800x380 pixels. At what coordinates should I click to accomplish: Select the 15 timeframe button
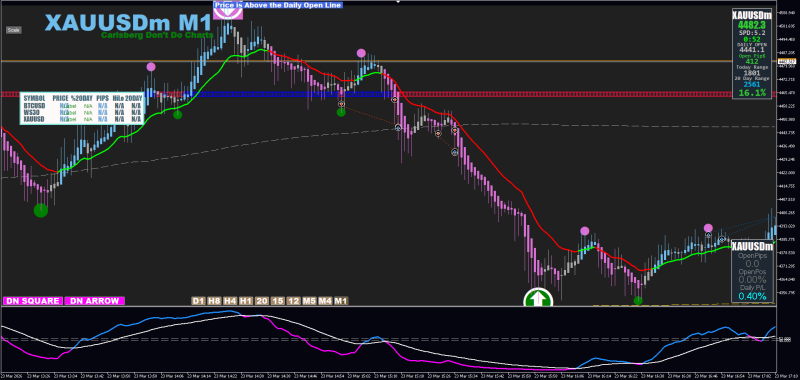(278, 301)
